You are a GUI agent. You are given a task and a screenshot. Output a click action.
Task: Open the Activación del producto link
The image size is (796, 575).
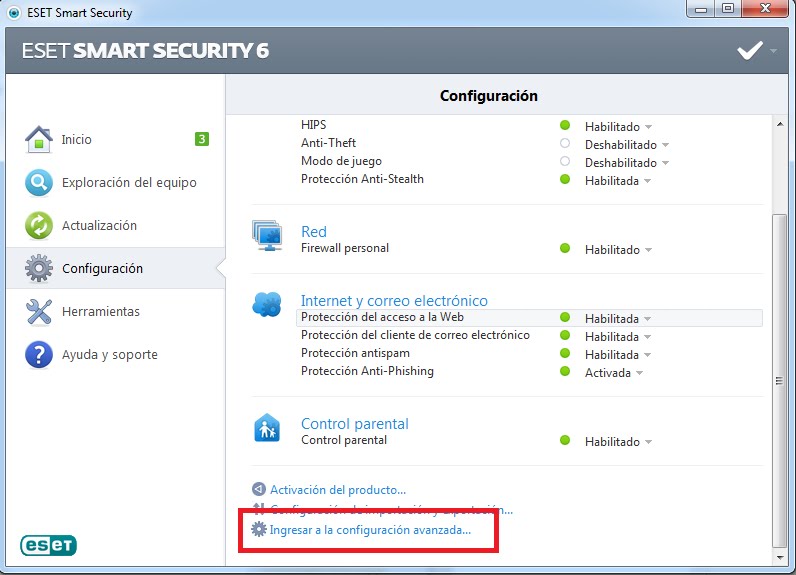click(338, 490)
